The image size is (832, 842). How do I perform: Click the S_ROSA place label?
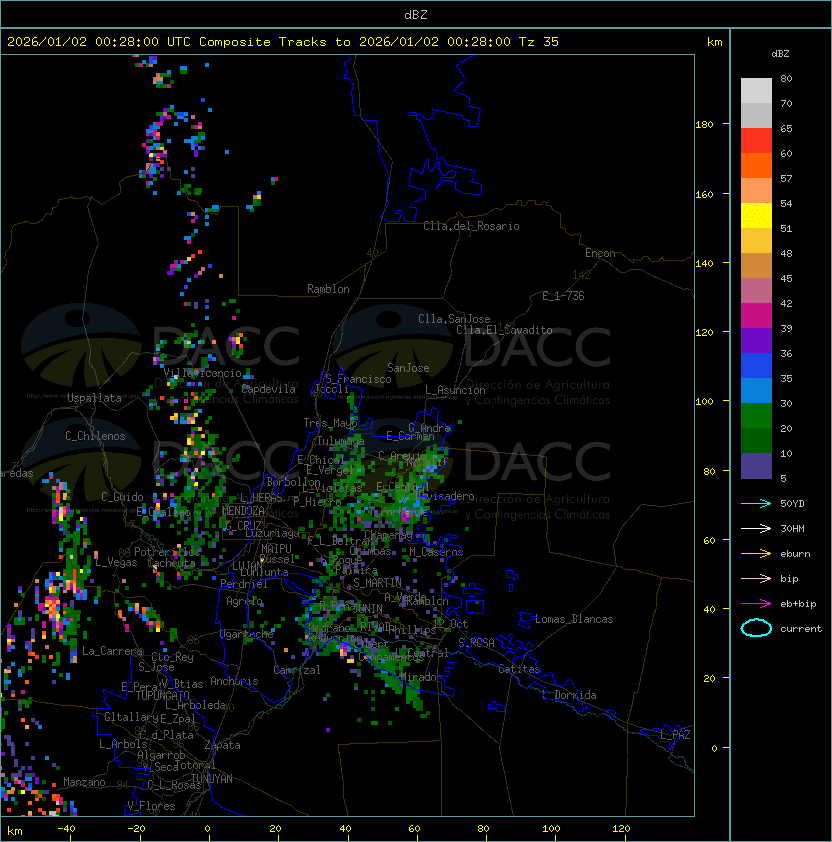[476, 643]
